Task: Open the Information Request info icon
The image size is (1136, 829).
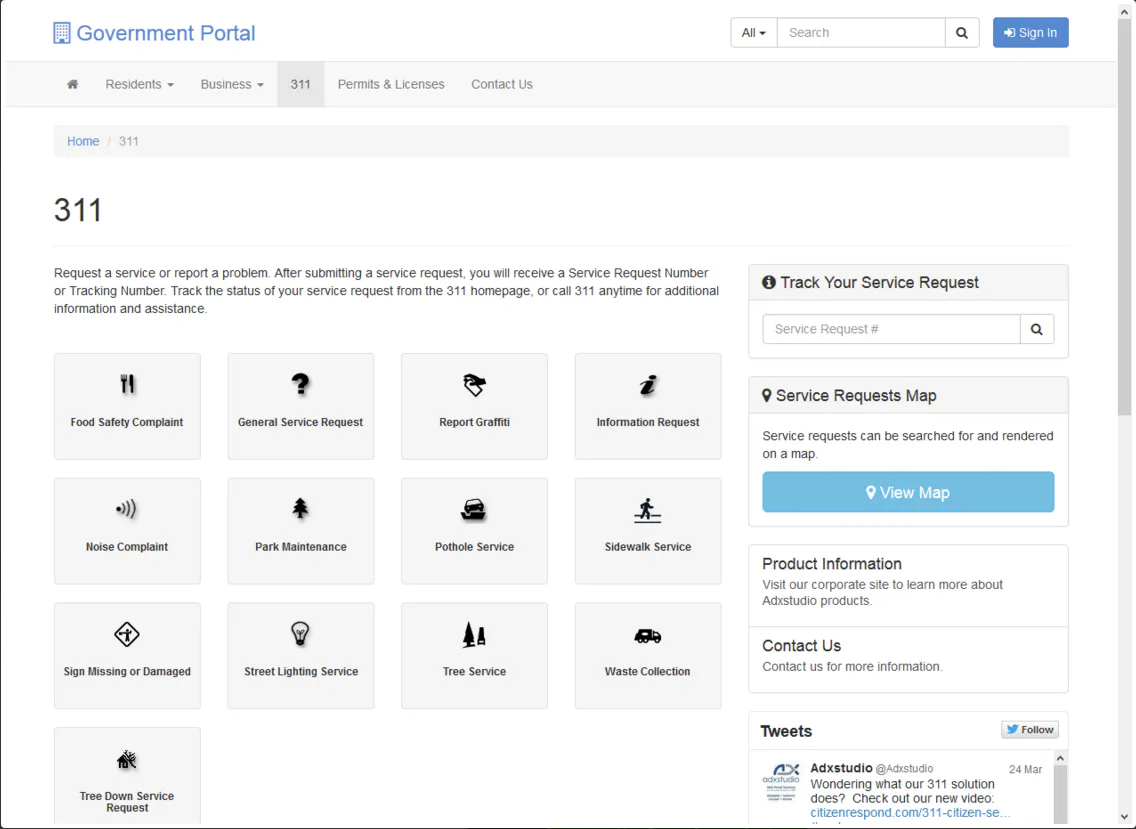Action: [648, 385]
